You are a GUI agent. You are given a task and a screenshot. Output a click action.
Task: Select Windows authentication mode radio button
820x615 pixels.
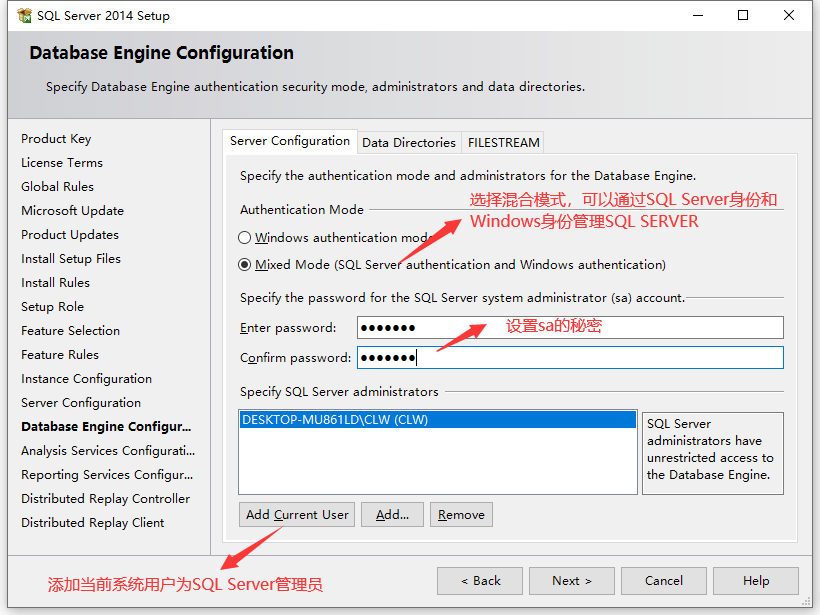click(244, 238)
